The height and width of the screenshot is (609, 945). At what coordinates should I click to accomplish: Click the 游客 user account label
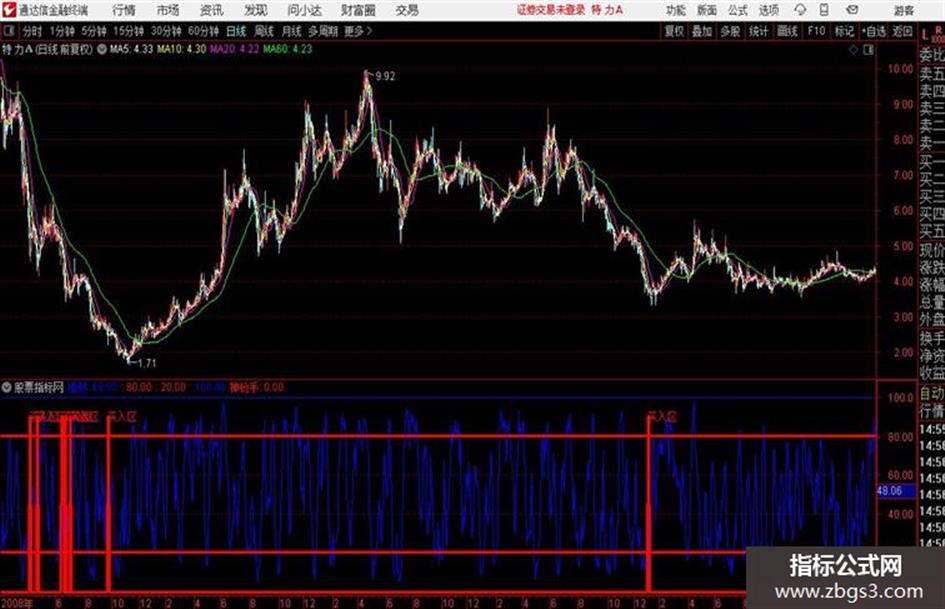(903, 10)
